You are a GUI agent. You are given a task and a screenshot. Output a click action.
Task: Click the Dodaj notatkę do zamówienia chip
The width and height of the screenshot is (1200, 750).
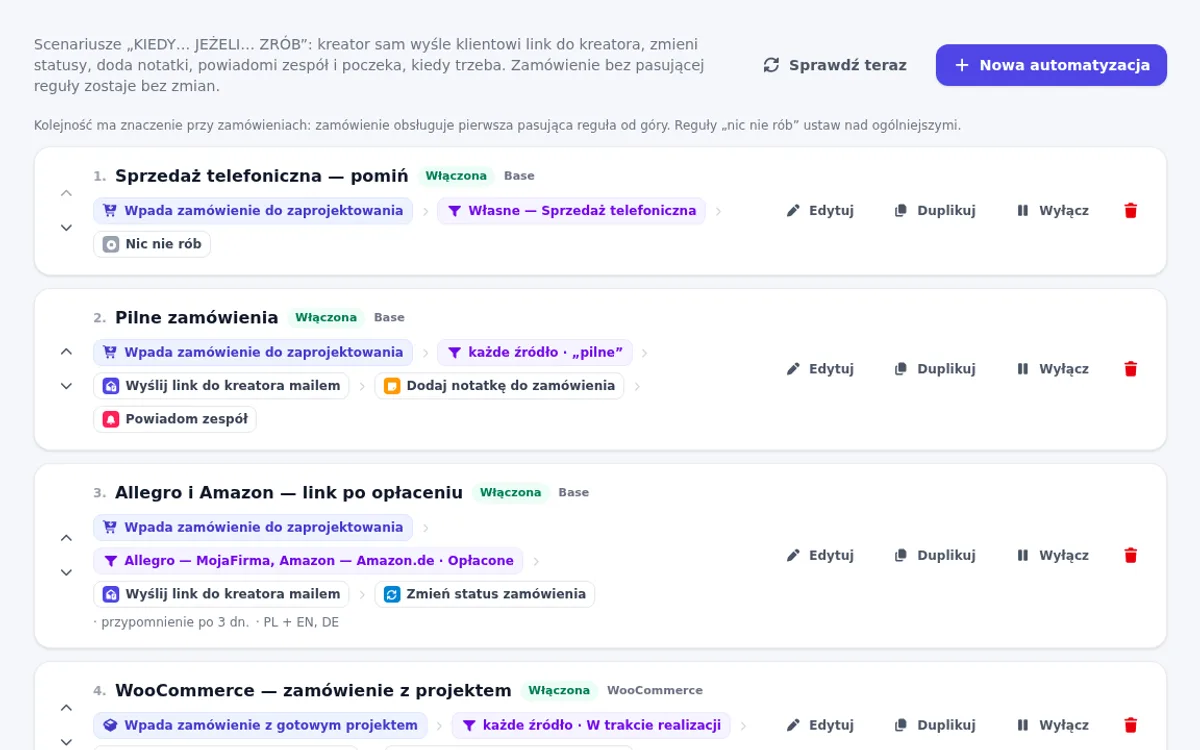coord(499,386)
